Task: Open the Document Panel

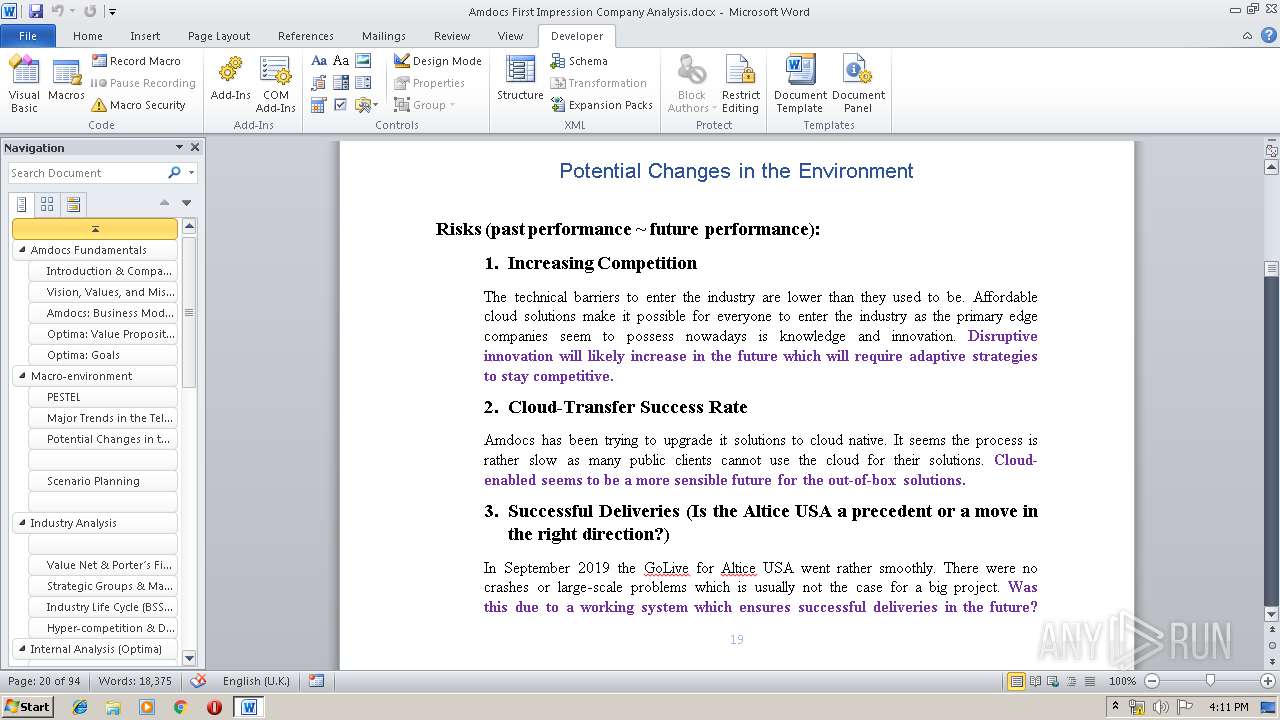Action: pos(858,84)
